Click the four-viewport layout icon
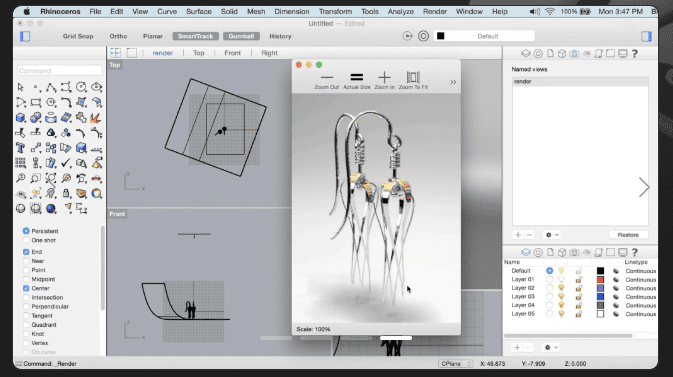This screenshot has height=377, width=673. point(115,53)
